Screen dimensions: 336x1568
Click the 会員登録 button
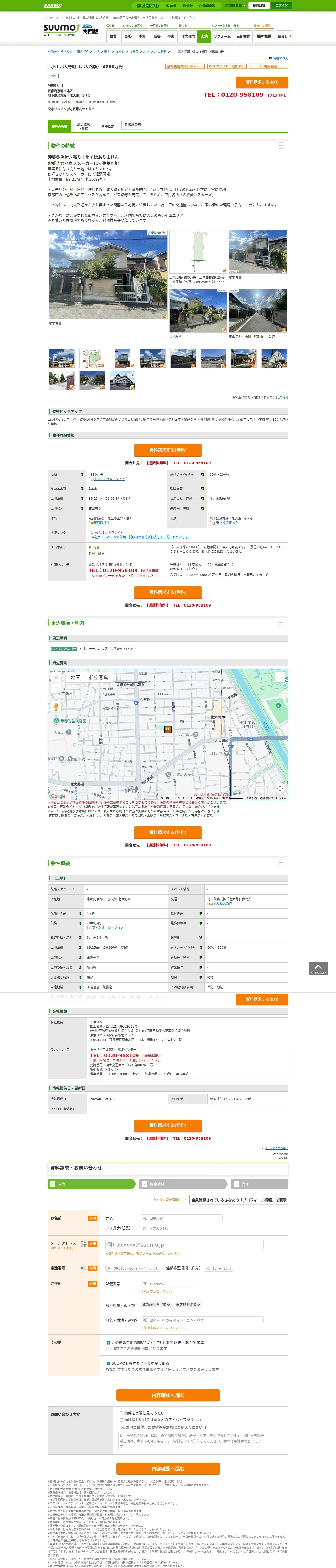coord(259,5)
